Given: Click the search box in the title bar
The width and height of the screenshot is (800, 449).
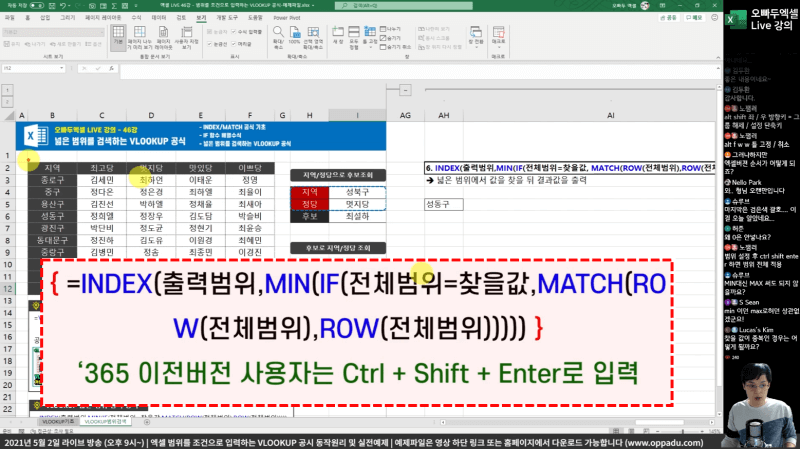Looking at the screenshot, I should point(404,6).
